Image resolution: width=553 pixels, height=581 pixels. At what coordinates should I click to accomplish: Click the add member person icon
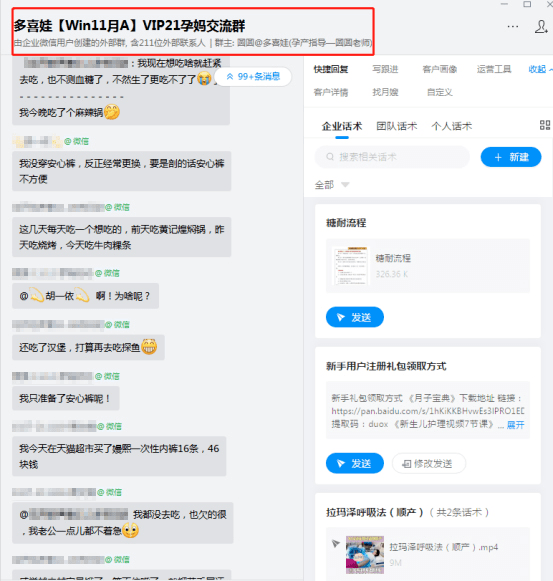[541, 27]
